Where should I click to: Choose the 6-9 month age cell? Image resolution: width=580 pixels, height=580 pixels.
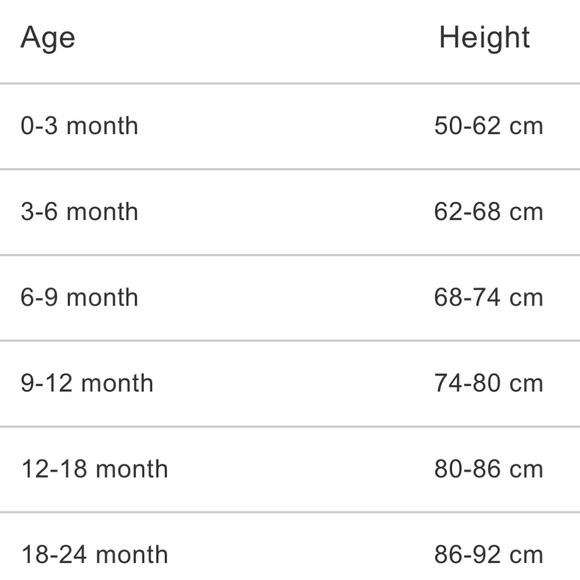click(79, 297)
